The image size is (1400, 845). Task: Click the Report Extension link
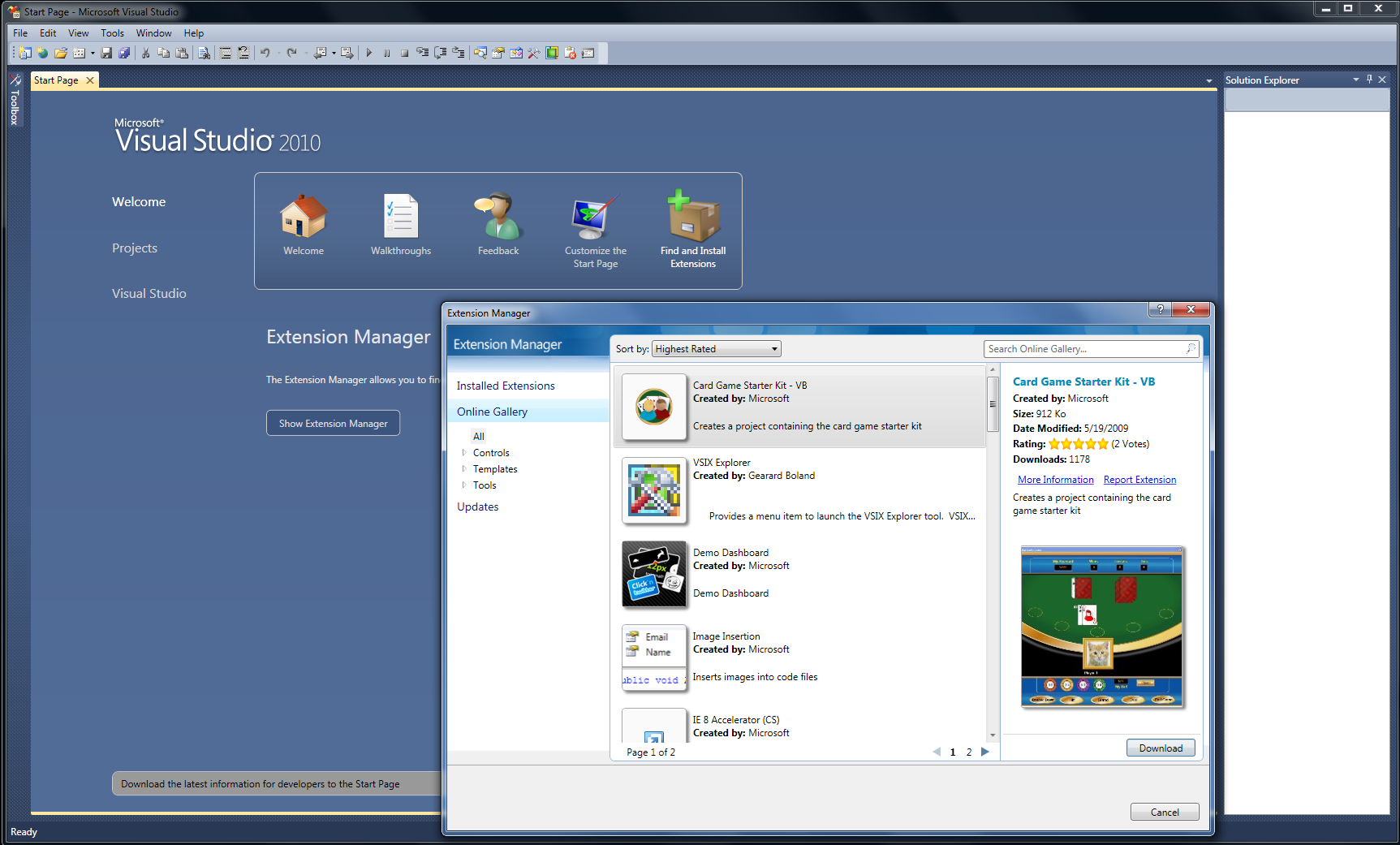point(1139,480)
